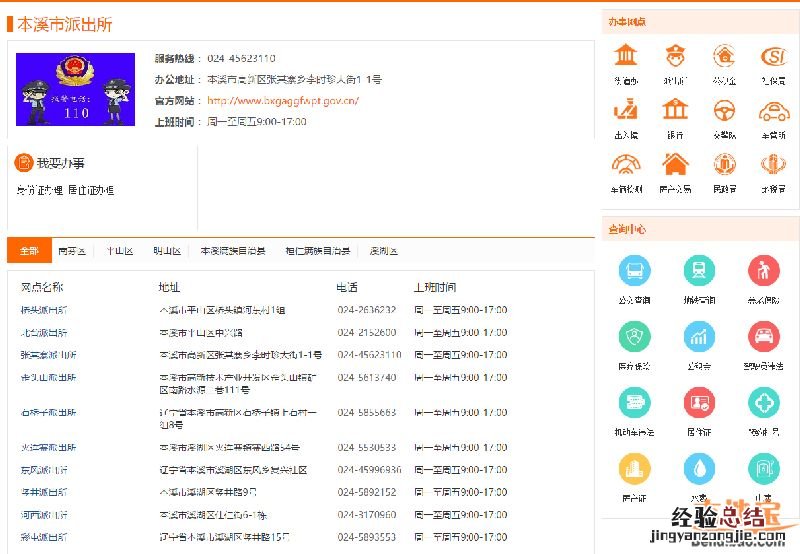800x554 pixels.
Task: Click the police 110 cartoon thumbnail
Action: click(x=75, y=89)
